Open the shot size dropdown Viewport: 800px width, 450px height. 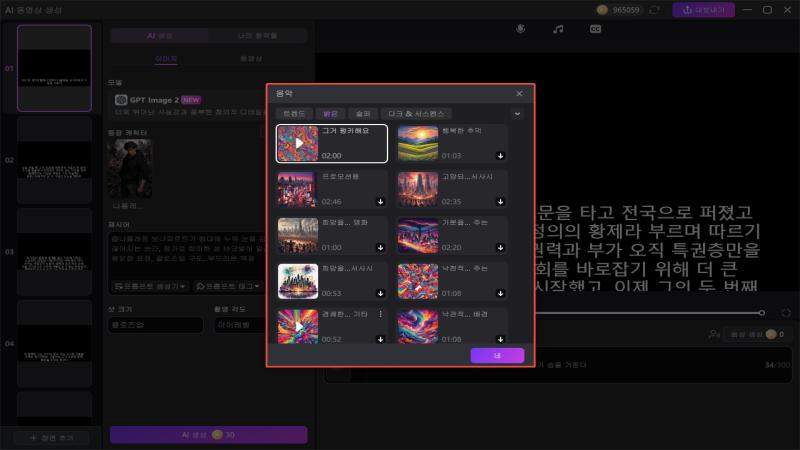pos(156,324)
